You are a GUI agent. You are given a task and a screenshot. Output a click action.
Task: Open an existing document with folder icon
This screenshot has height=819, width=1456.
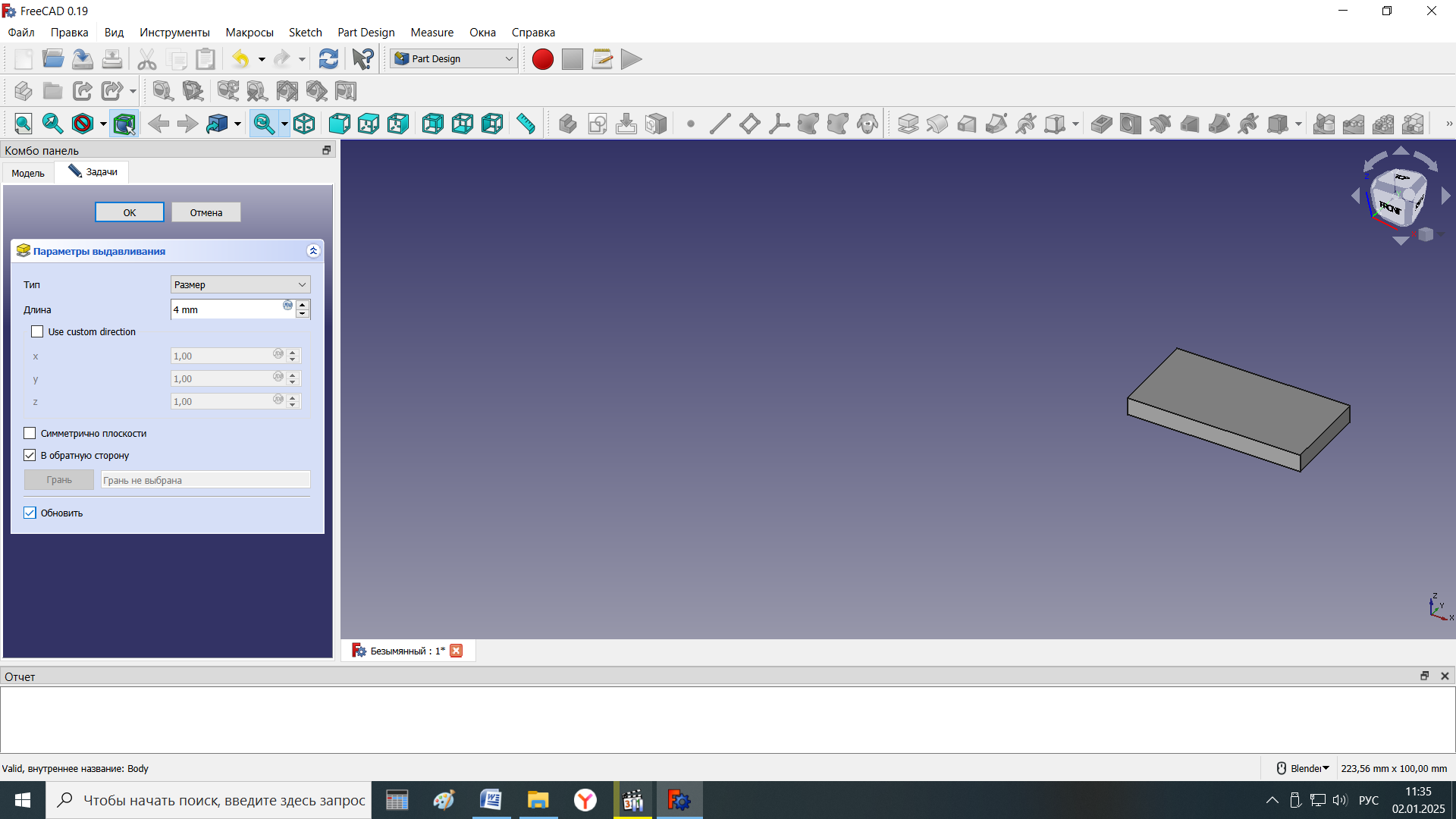(52, 59)
